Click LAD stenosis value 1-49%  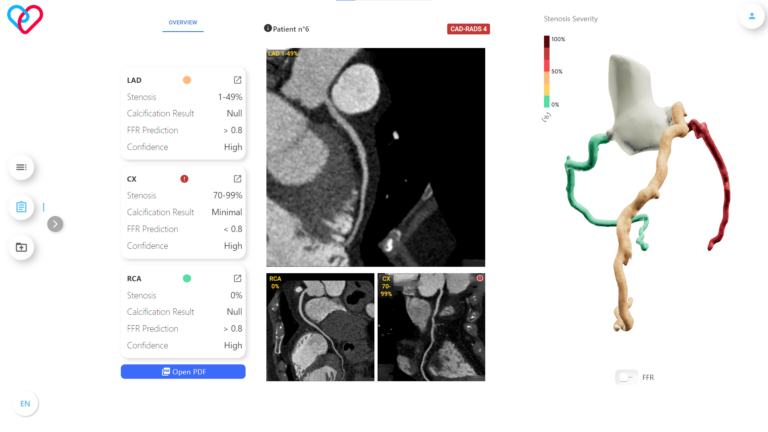tap(230, 97)
